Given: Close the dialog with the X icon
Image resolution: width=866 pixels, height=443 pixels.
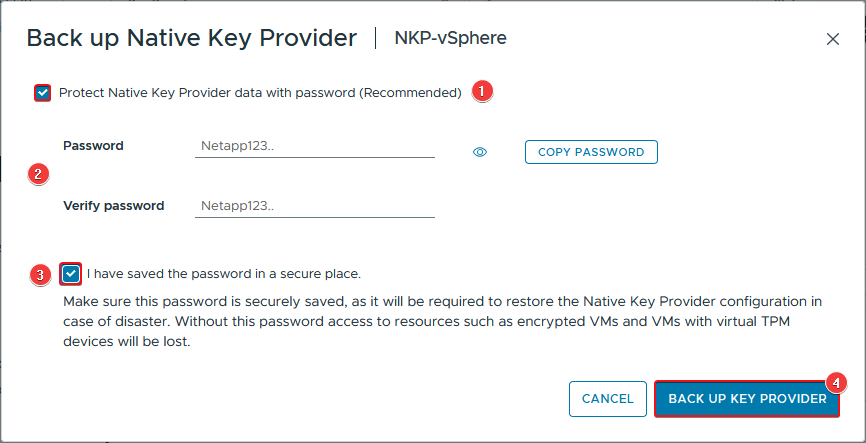Looking at the screenshot, I should click(832, 39).
